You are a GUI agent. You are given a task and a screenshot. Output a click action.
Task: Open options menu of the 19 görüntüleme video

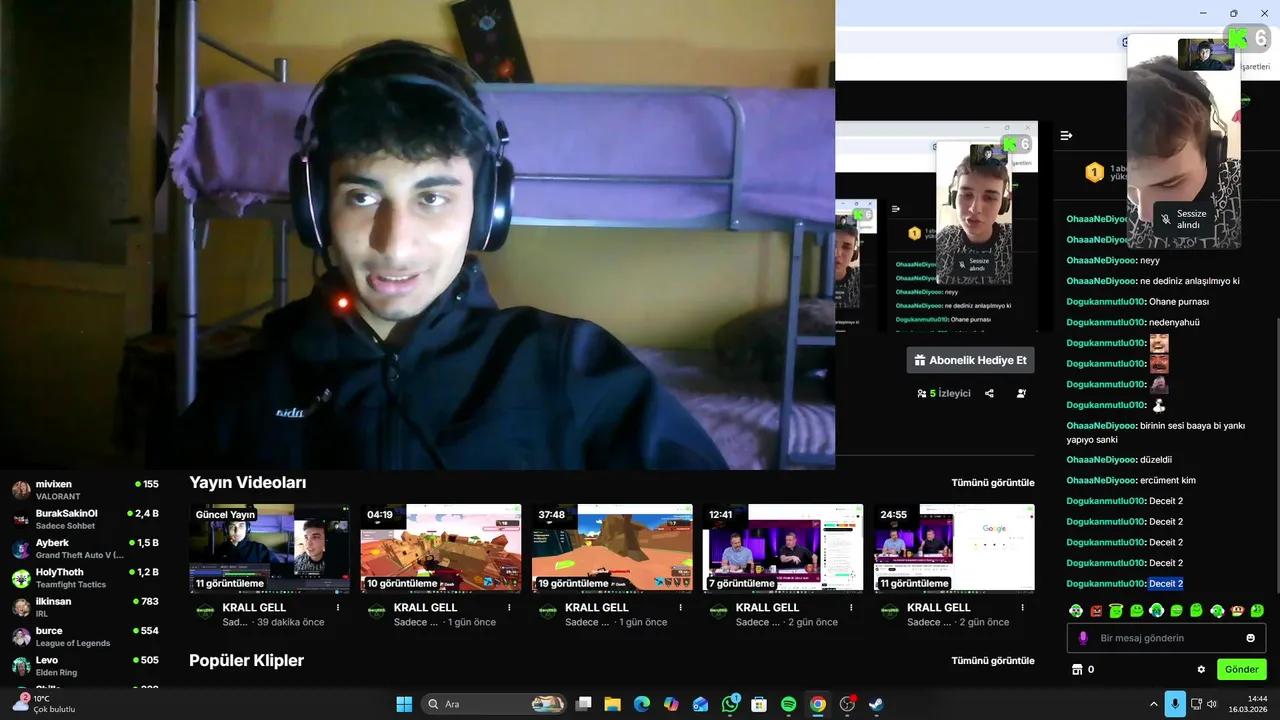[x=680, y=607]
